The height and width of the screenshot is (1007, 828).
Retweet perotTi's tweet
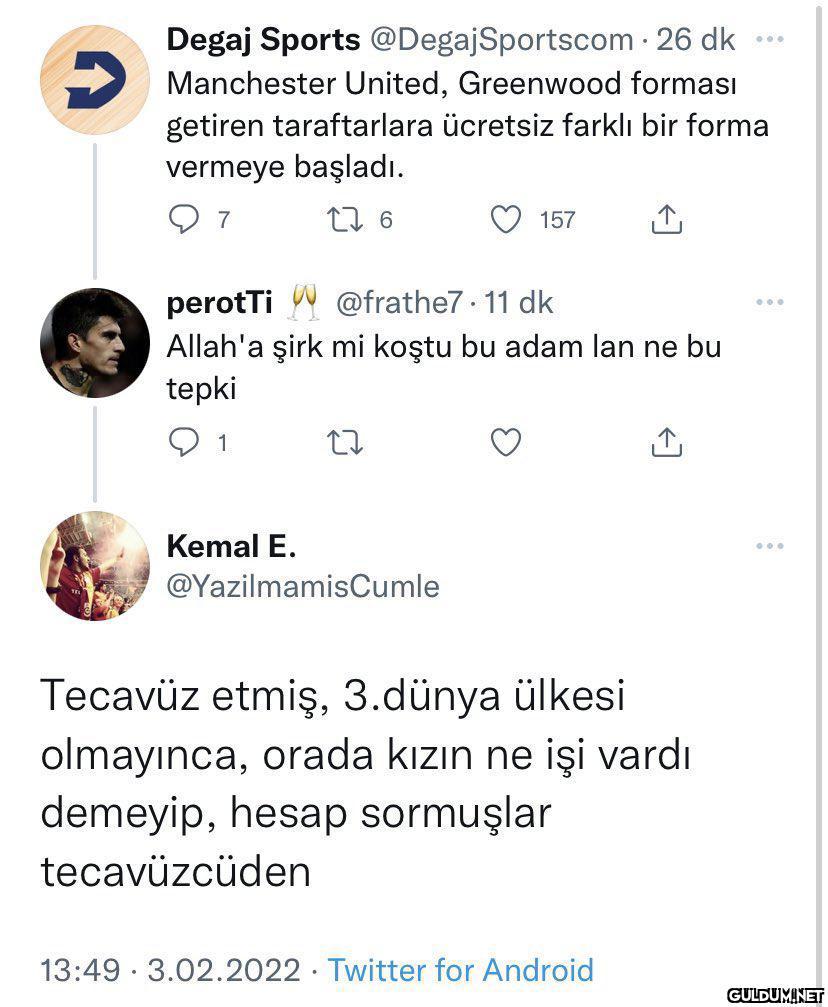pos(346,442)
